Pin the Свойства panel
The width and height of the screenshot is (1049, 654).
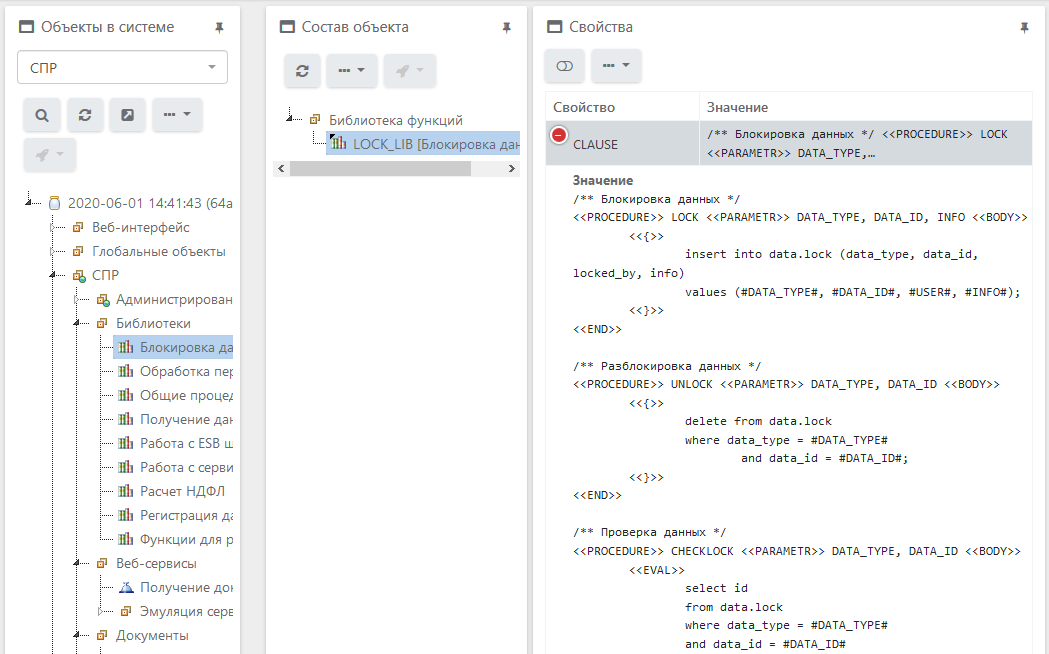tap(1024, 28)
